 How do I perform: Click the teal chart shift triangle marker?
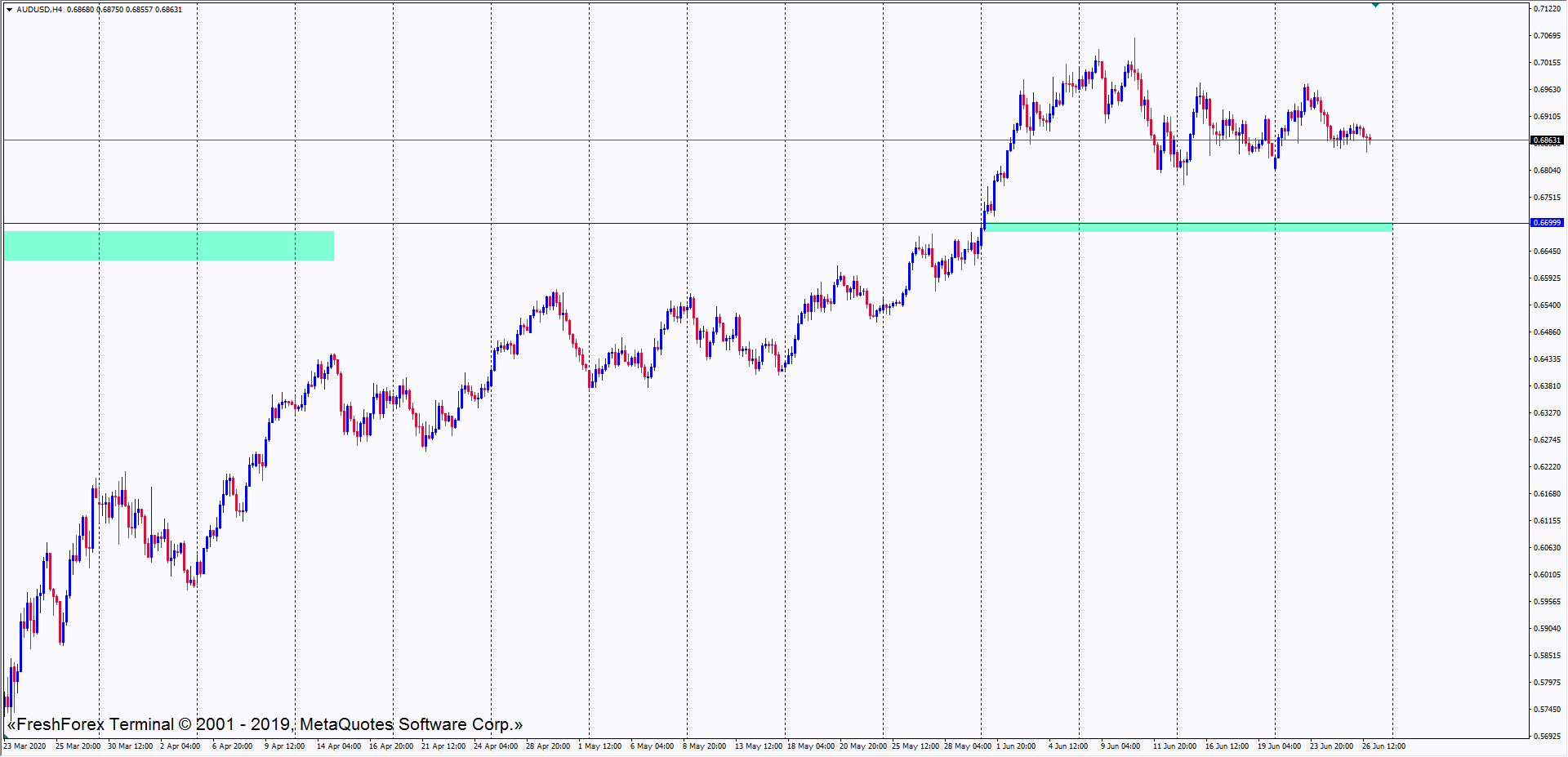point(1375,5)
